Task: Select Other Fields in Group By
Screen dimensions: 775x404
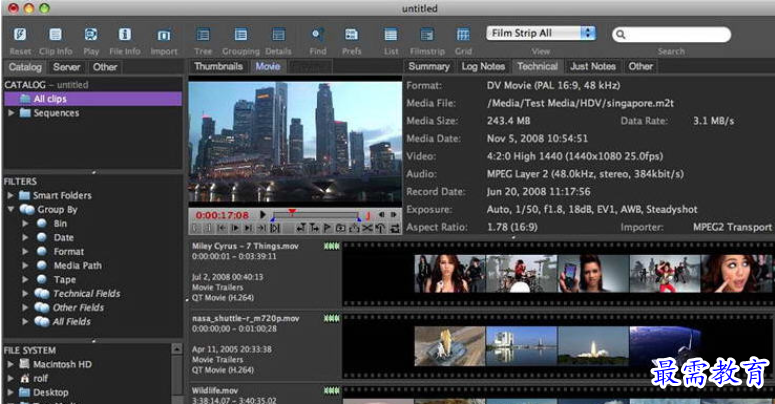Action: (78, 308)
